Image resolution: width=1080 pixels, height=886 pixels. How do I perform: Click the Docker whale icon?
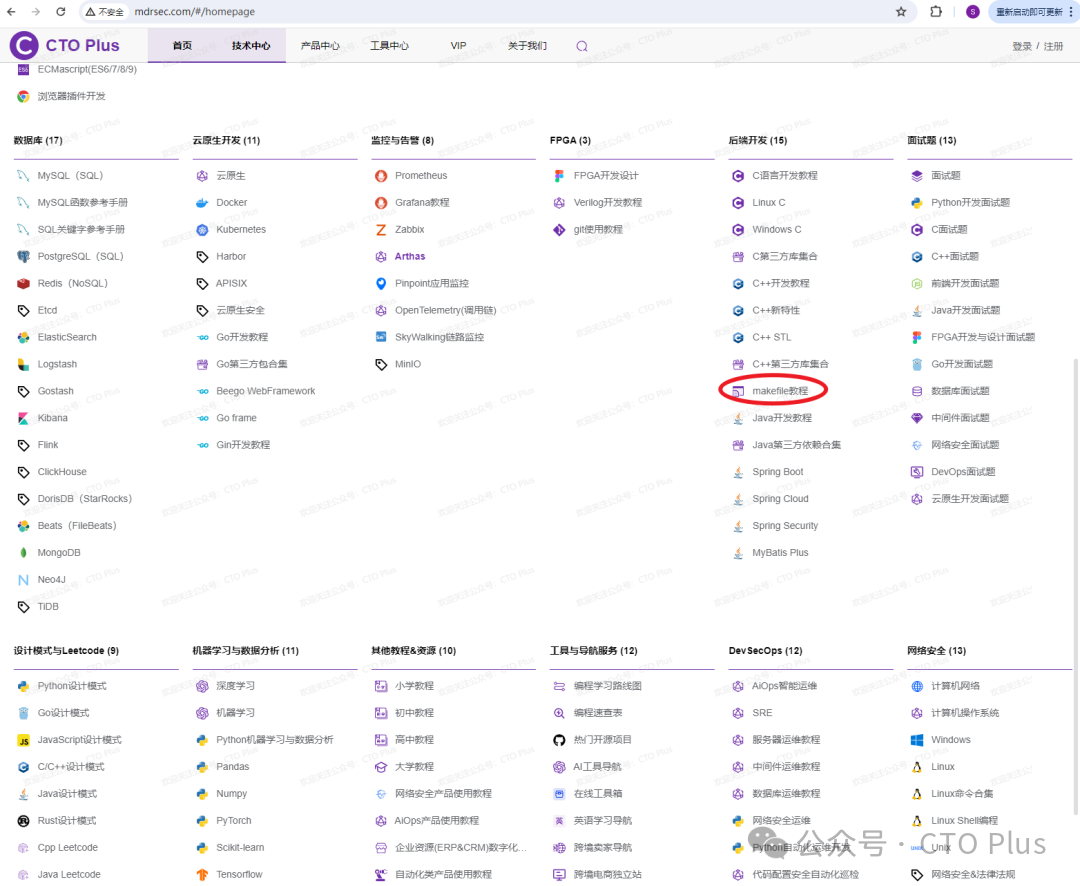pos(202,203)
